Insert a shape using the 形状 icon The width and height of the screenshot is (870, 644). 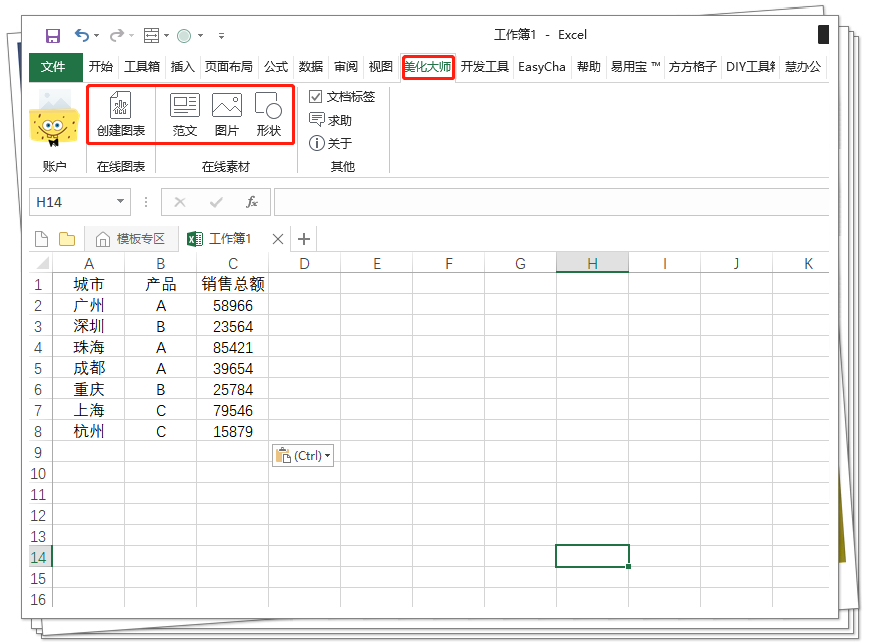point(268,114)
